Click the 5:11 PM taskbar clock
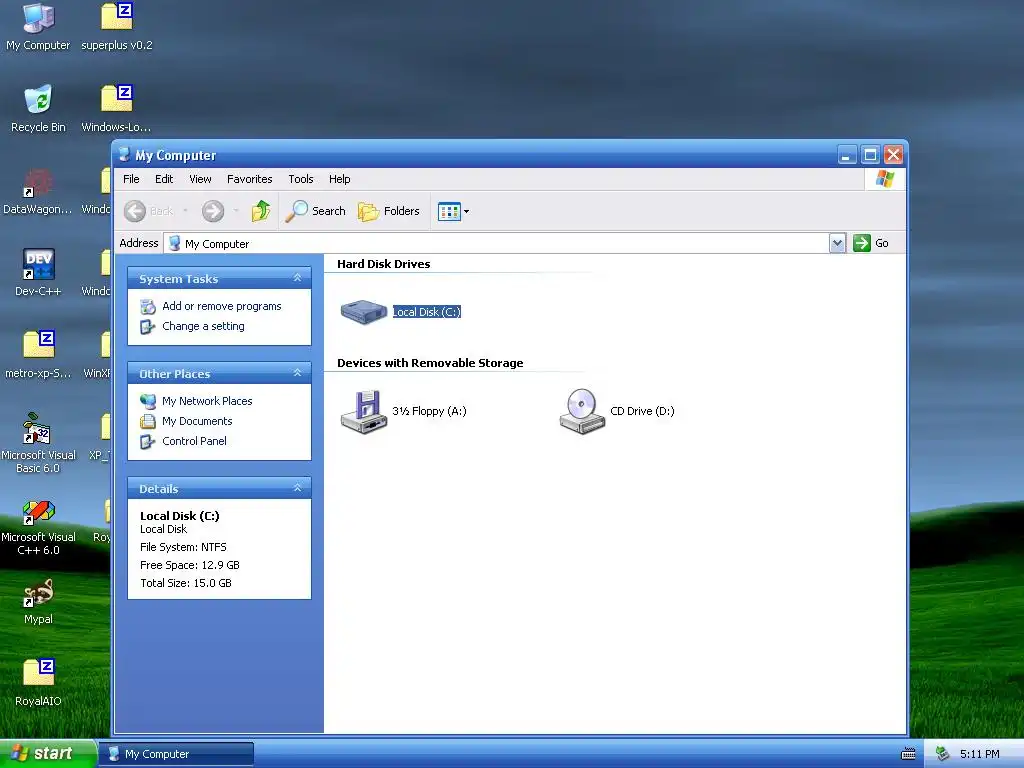This screenshot has width=1024, height=768. pyautogui.click(x=980, y=754)
